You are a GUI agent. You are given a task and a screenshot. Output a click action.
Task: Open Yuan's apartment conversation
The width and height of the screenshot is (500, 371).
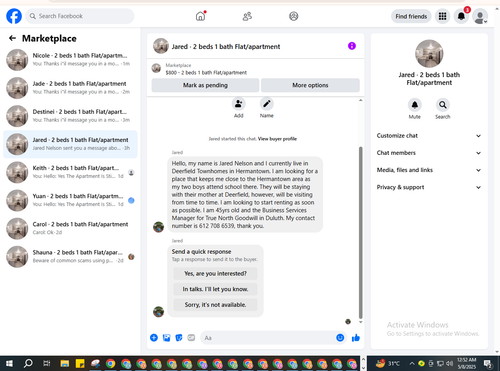click(x=70, y=200)
